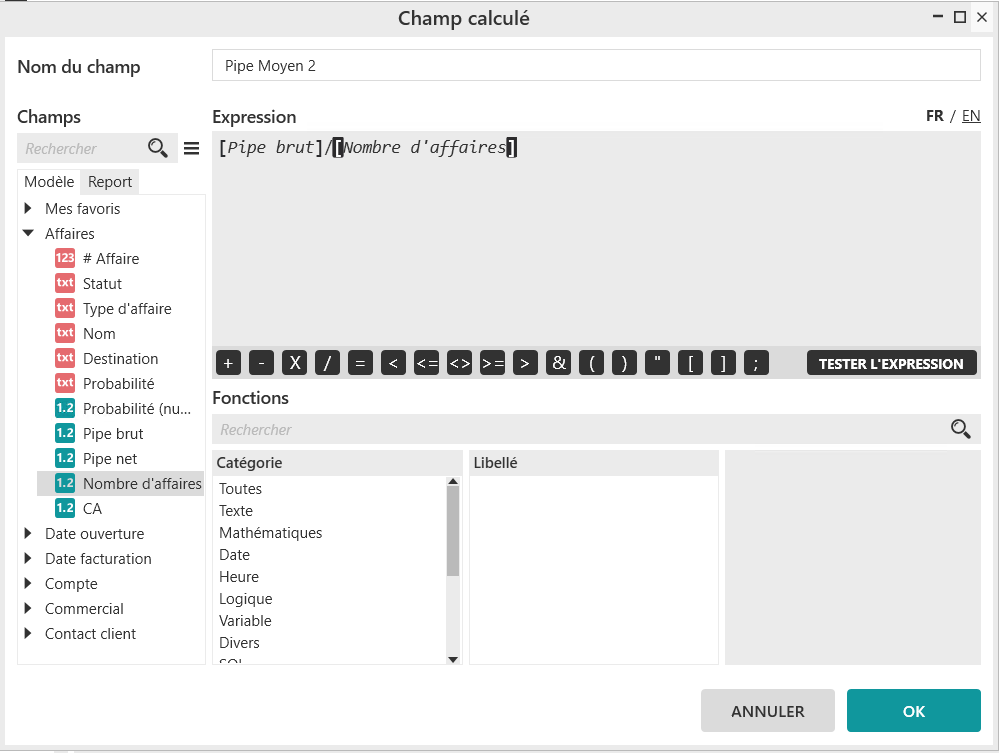999x753 pixels.
Task: Click the plus operator button
Action: point(228,363)
